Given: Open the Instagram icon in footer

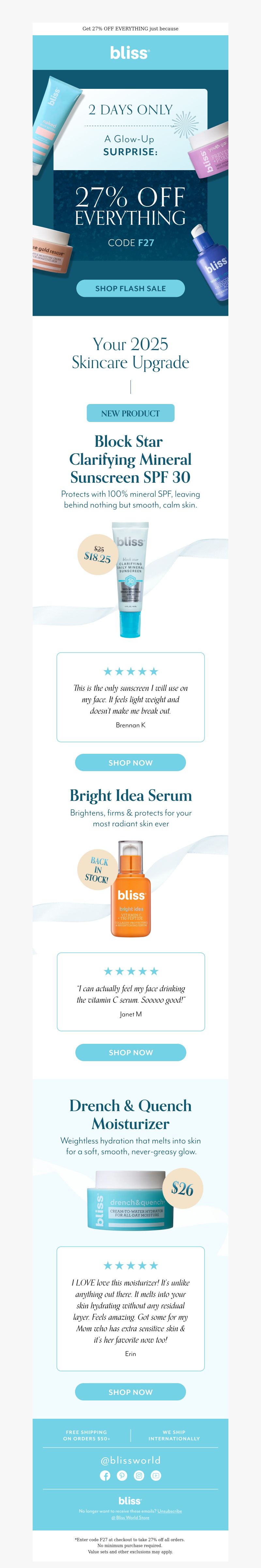Looking at the screenshot, I should pyautogui.click(x=139, y=1476).
